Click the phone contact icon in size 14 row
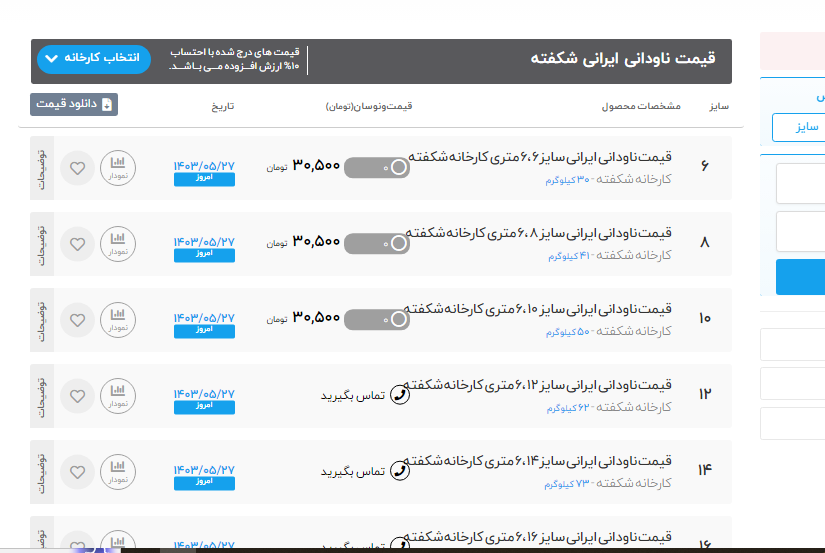 point(399,471)
